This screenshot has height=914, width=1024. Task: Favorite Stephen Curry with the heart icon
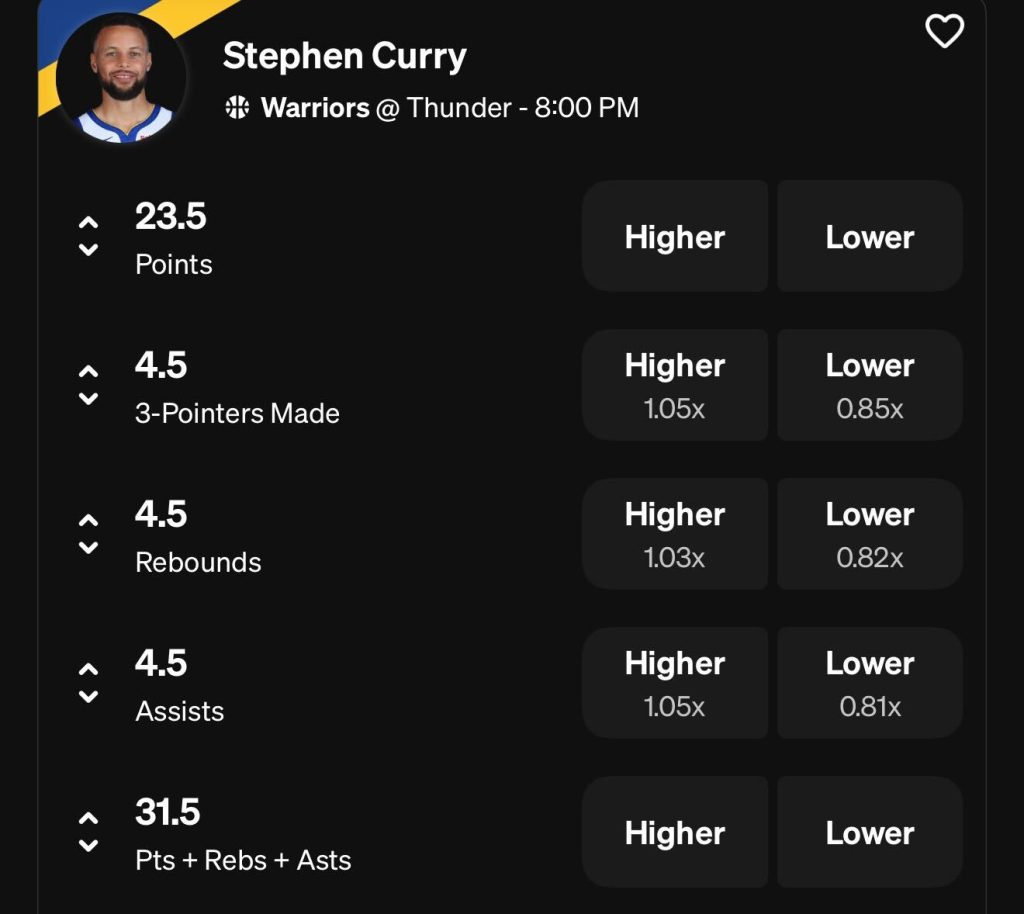tap(943, 33)
